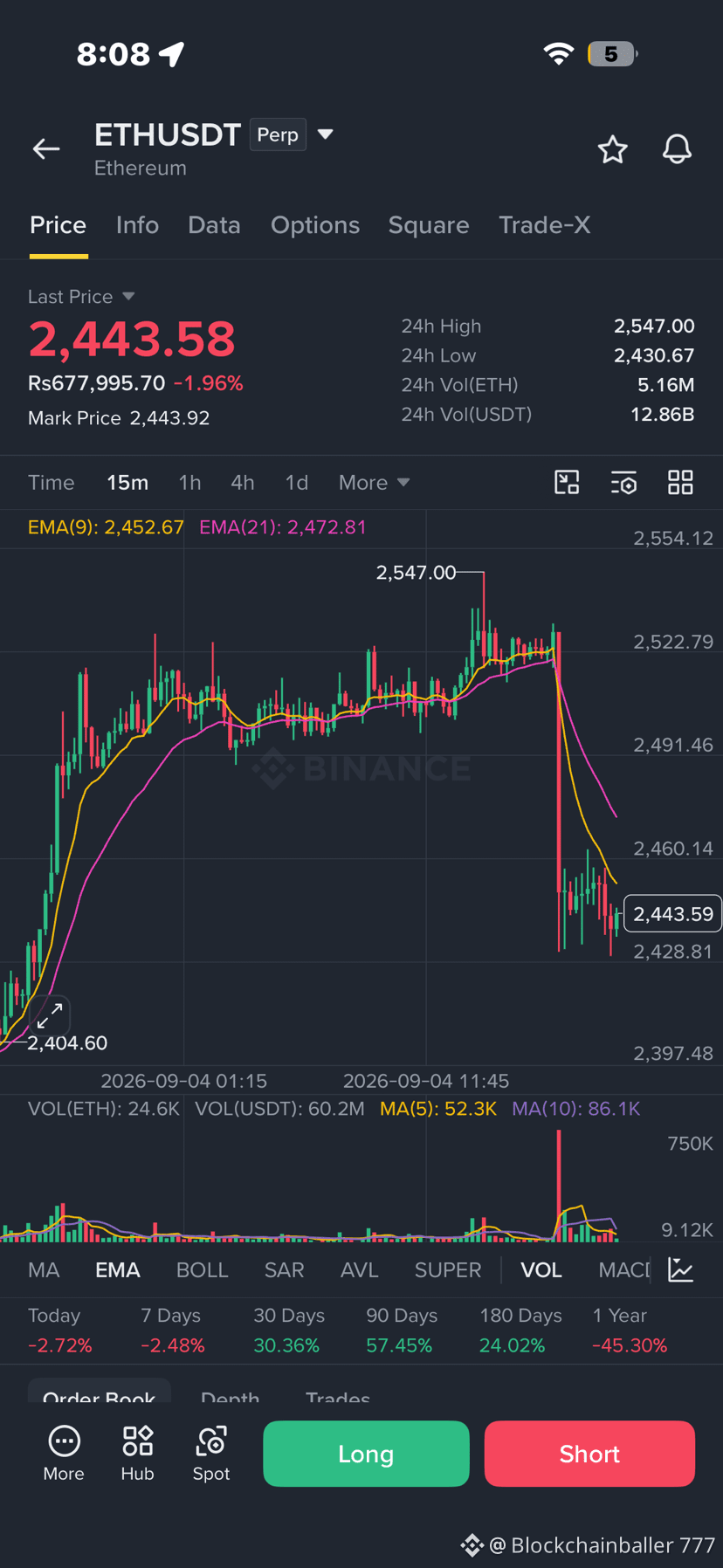Viewport: 723px width, 1568px height.
Task: Add ETHUSDT to favorites with star icon
Action: point(612,149)
